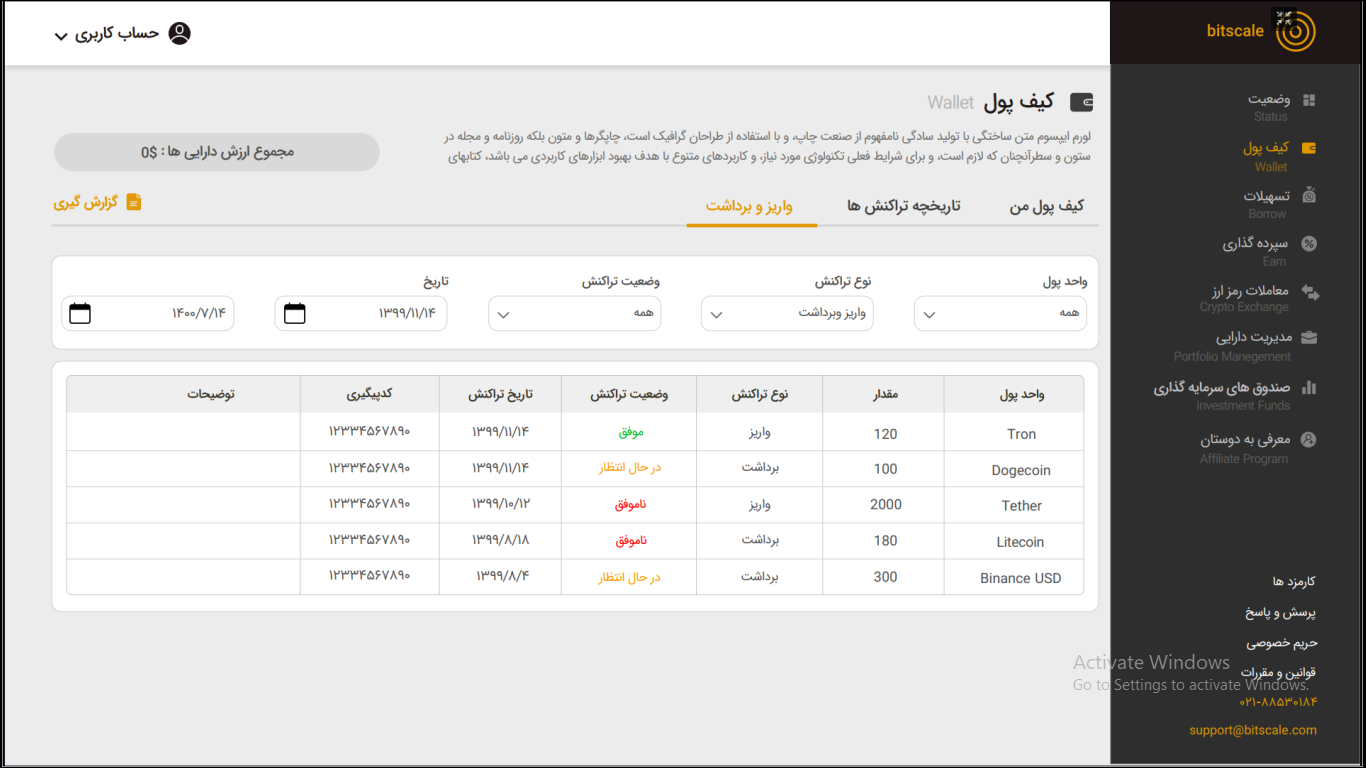Switch to the کیف پول من tab
This screenshot has width=1366, height=768.
pos(1046,206)
